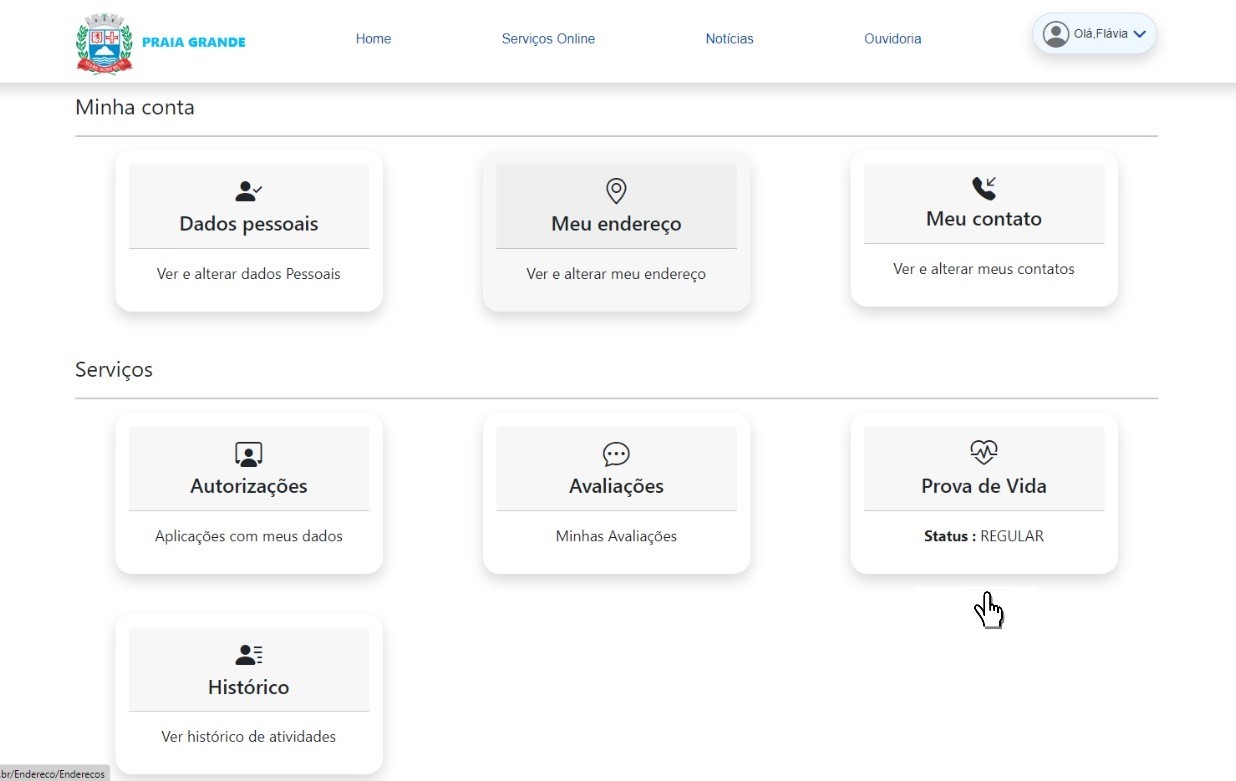Image resolution: width=1236 pixels, height=781 pixels.
Task: Click the Meu endereço location pin icon
Action: pyautogui.click(x=616, y=191)
